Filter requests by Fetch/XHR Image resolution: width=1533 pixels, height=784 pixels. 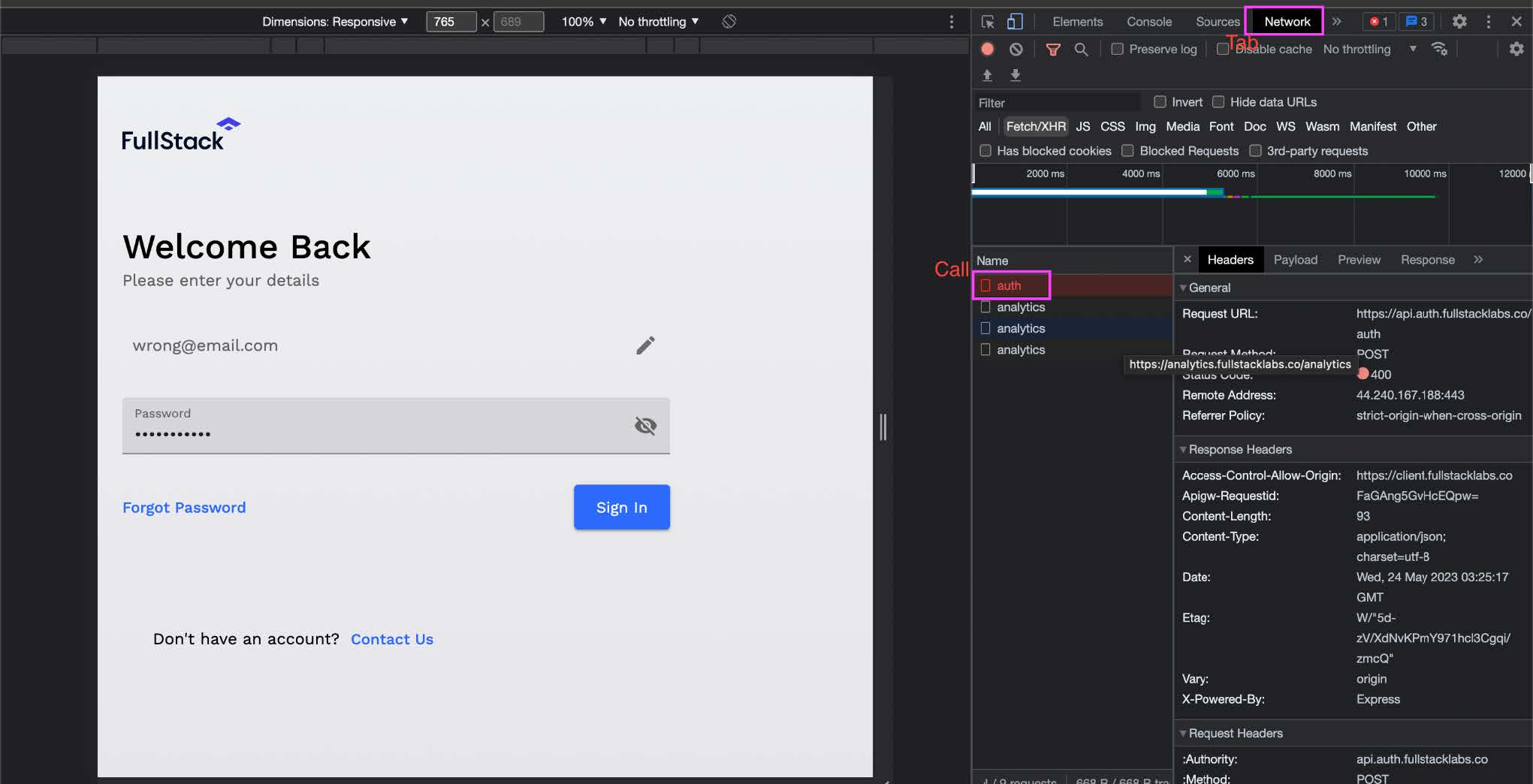[1036, 126]
